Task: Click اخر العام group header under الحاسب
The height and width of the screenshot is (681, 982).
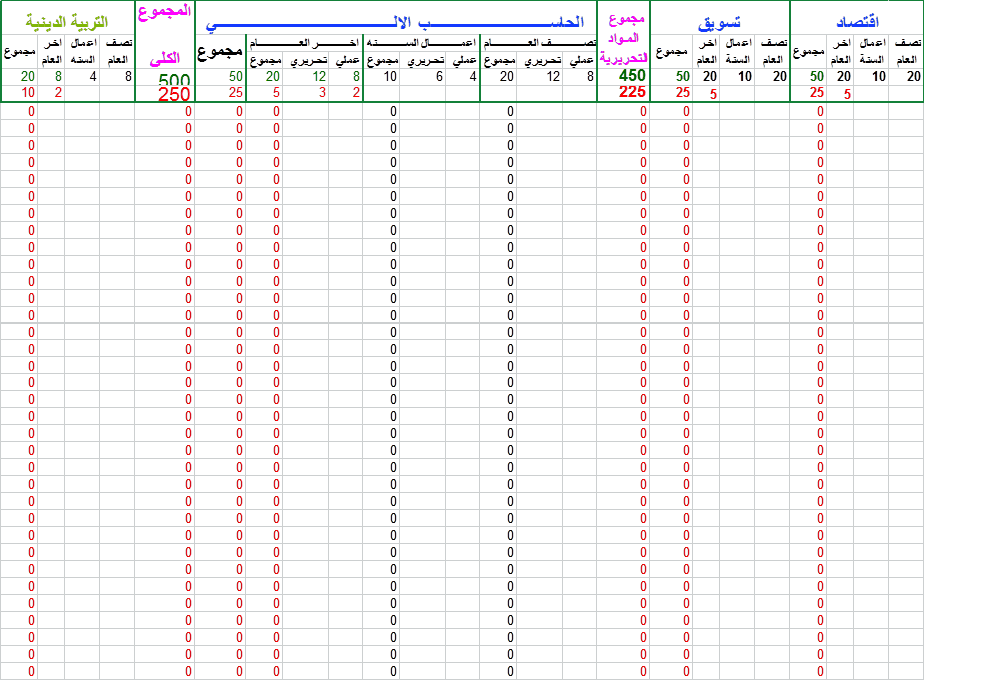Action: (304, 43)
